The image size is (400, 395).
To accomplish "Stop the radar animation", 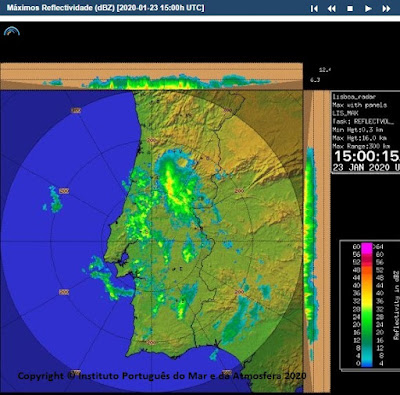I will pos(350,8).
